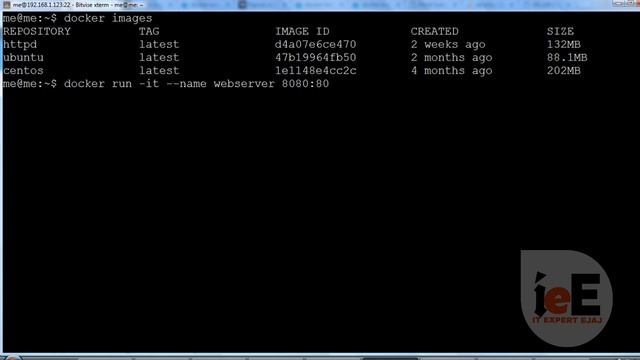
Task: Click the 'latest' tag in the centos row
Action: pos(159,71)
